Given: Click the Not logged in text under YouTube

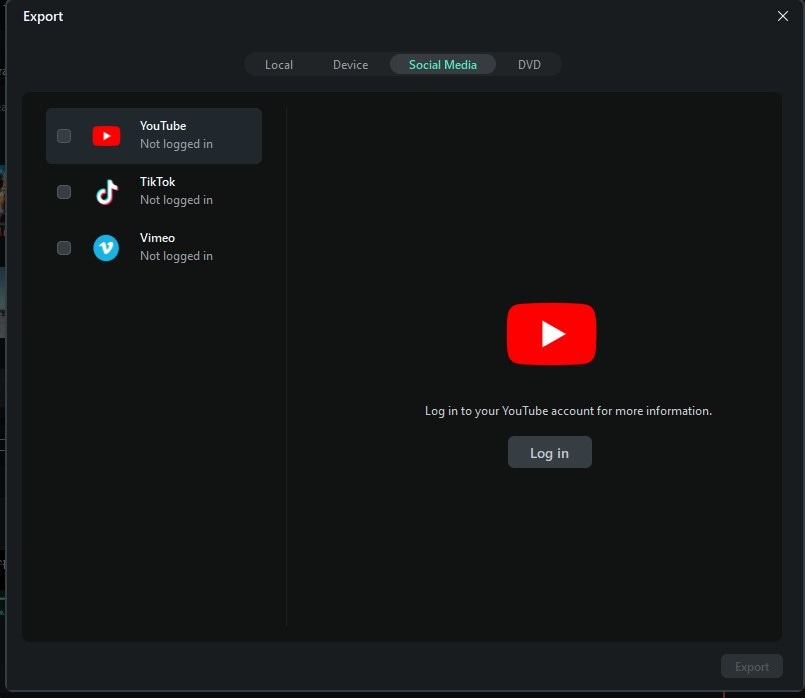Looking at the screenshot, I should click(176, 143).
